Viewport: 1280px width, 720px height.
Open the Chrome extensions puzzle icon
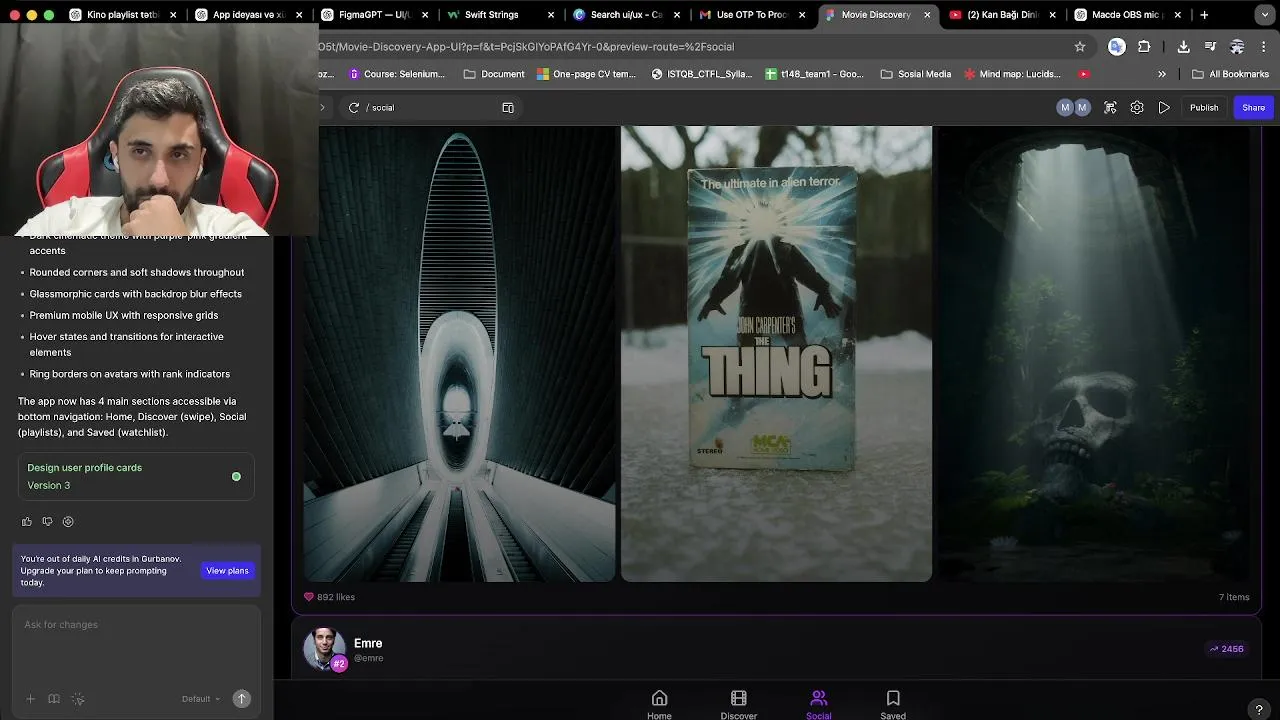[x=1144, y=46]
